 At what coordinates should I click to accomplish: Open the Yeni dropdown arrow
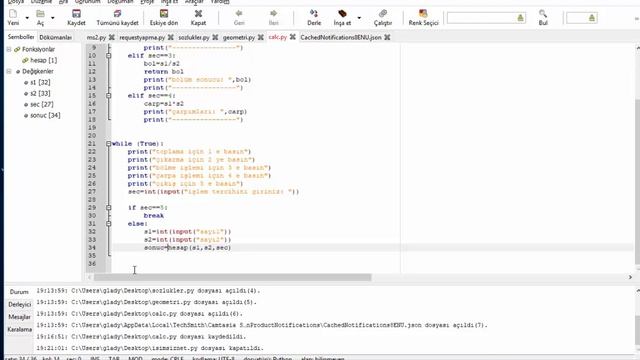(27, 18)
